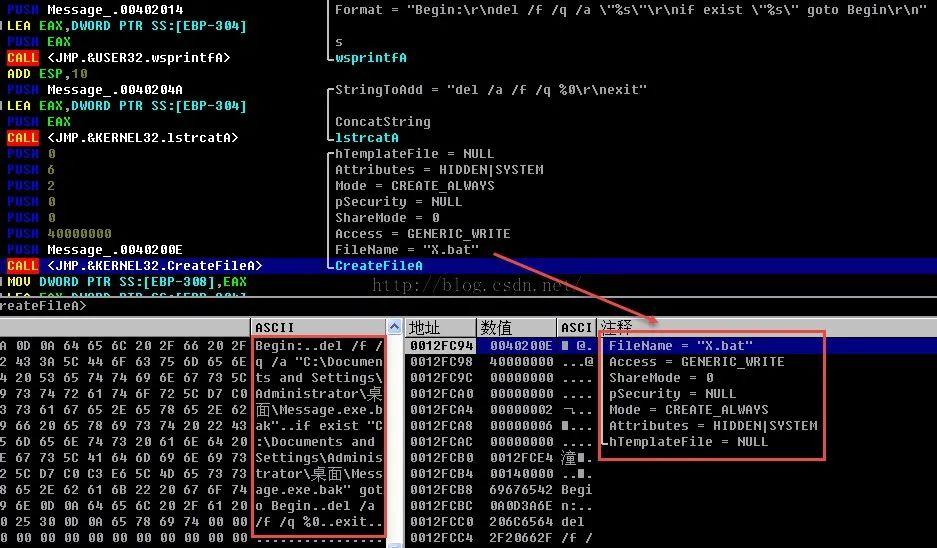Select the PUSH 40000000 instruction

(x=59, y=234)
